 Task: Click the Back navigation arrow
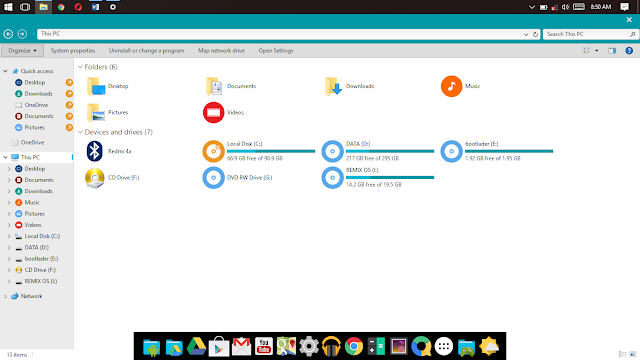(8, 34)
